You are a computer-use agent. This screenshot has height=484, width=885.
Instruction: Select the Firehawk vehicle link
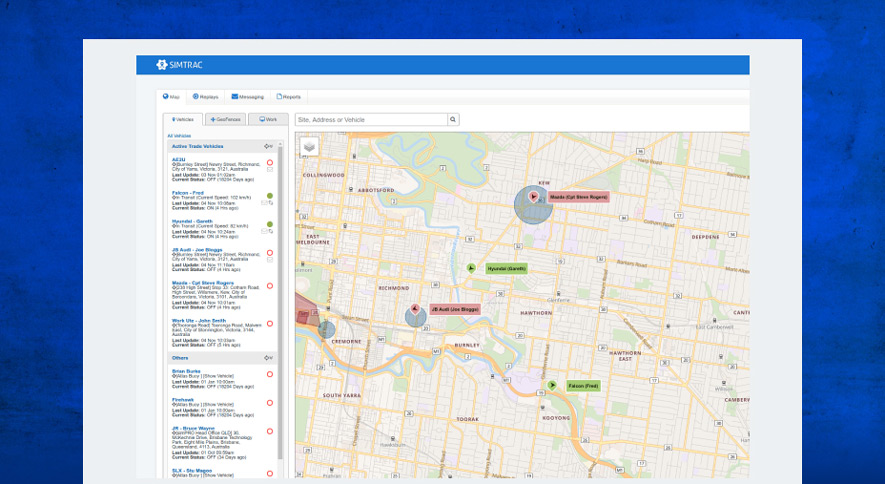(x=183, y=399)
